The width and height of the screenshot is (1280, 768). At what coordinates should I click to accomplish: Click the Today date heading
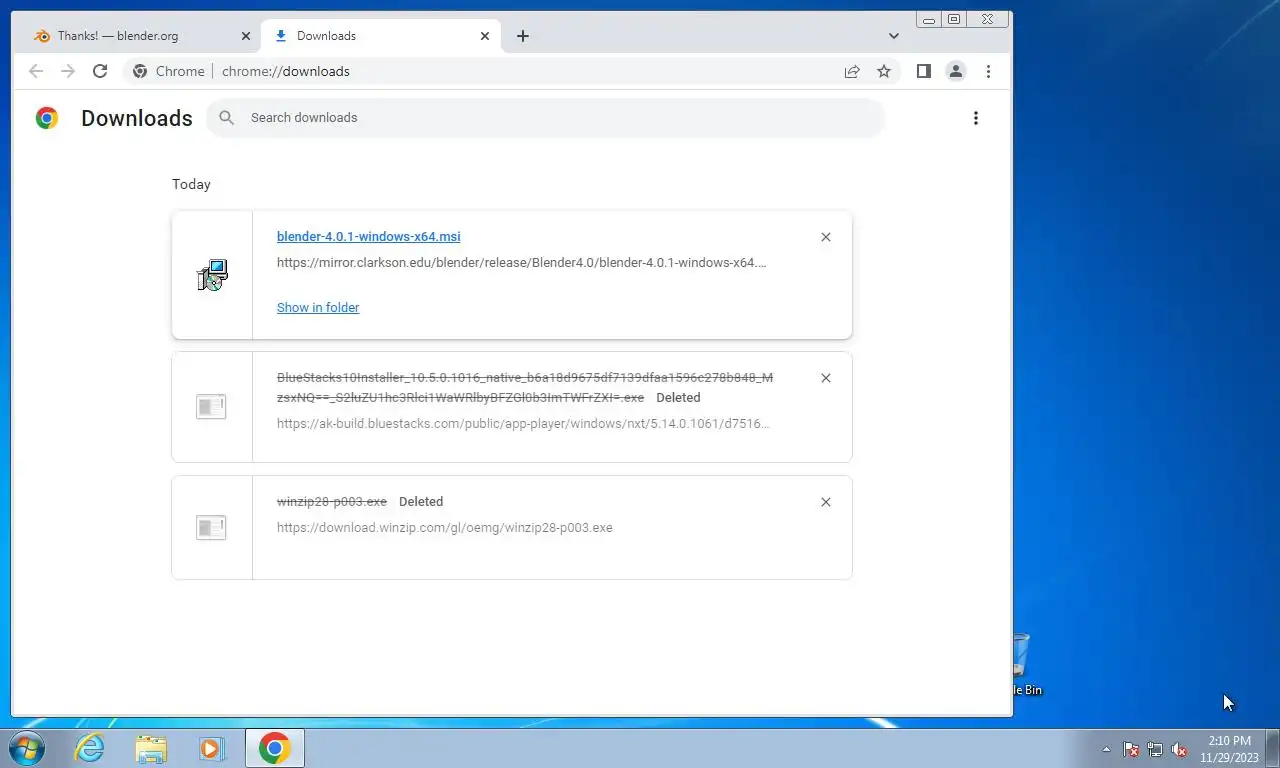click(191, 184)
